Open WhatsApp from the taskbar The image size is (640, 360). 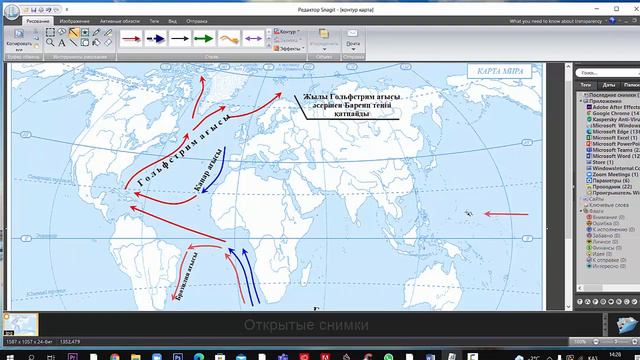[x=388, y=357]
